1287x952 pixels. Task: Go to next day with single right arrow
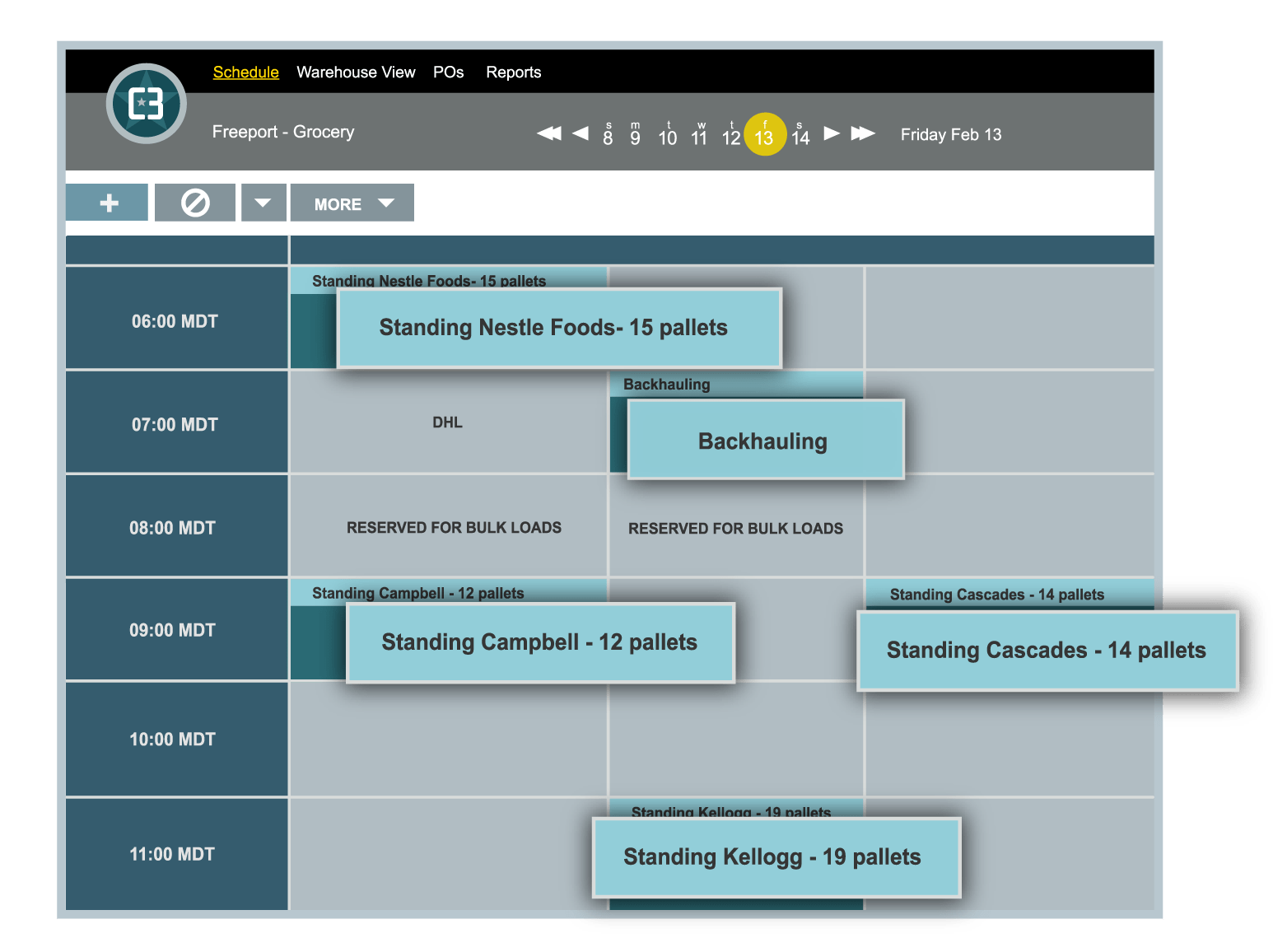pos(832,133)
